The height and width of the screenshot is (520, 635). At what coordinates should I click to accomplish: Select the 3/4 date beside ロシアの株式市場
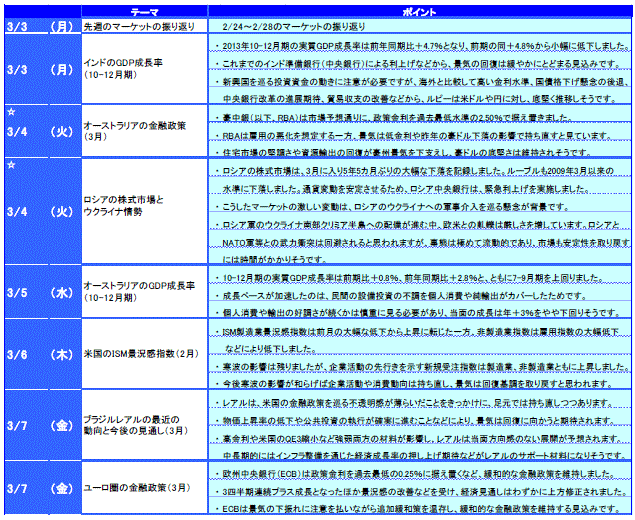click(42, 213)
